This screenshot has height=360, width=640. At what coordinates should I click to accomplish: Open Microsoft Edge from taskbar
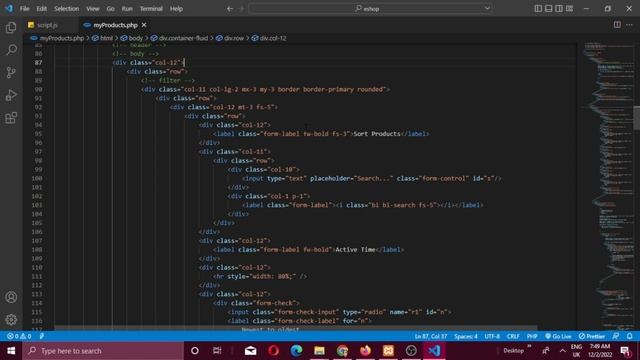click(x=297, y=351)
